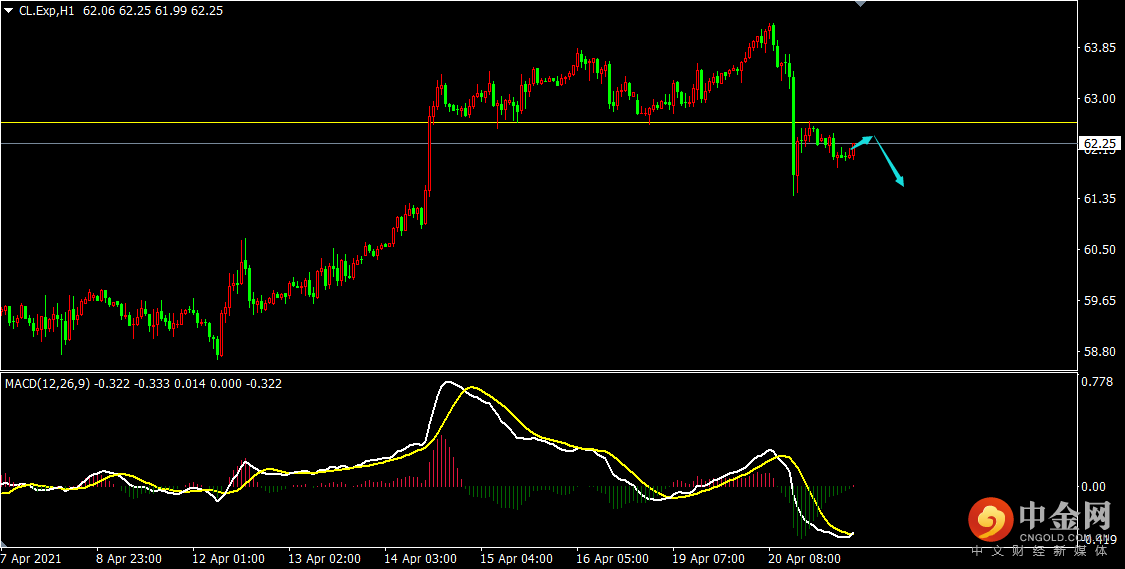The width and height of the screenshot is (1125, 569).
Task: Click the 59.65 price scale value
Action: [x=1099, y=301]
